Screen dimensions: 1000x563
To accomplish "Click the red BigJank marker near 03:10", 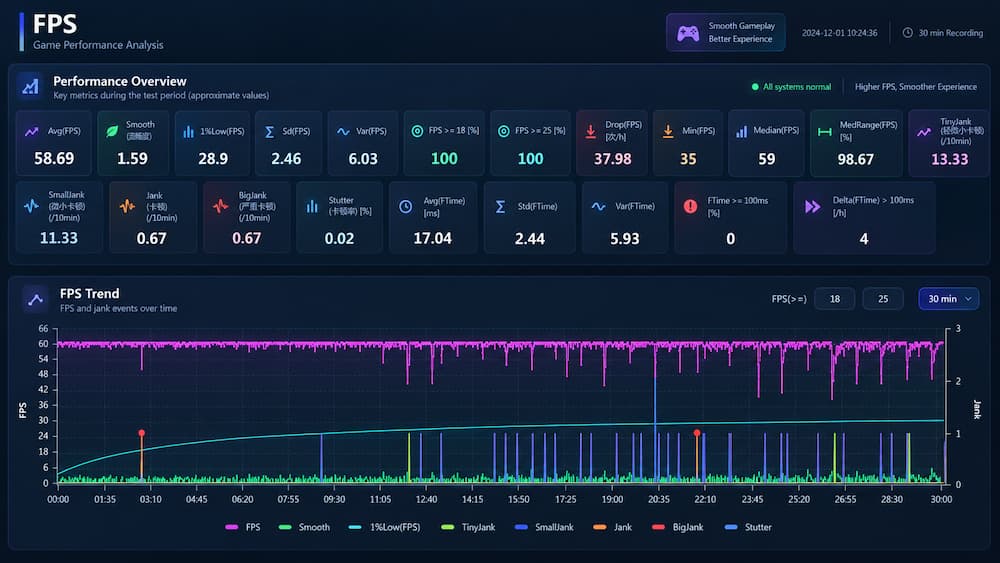I will pos(142,433).
